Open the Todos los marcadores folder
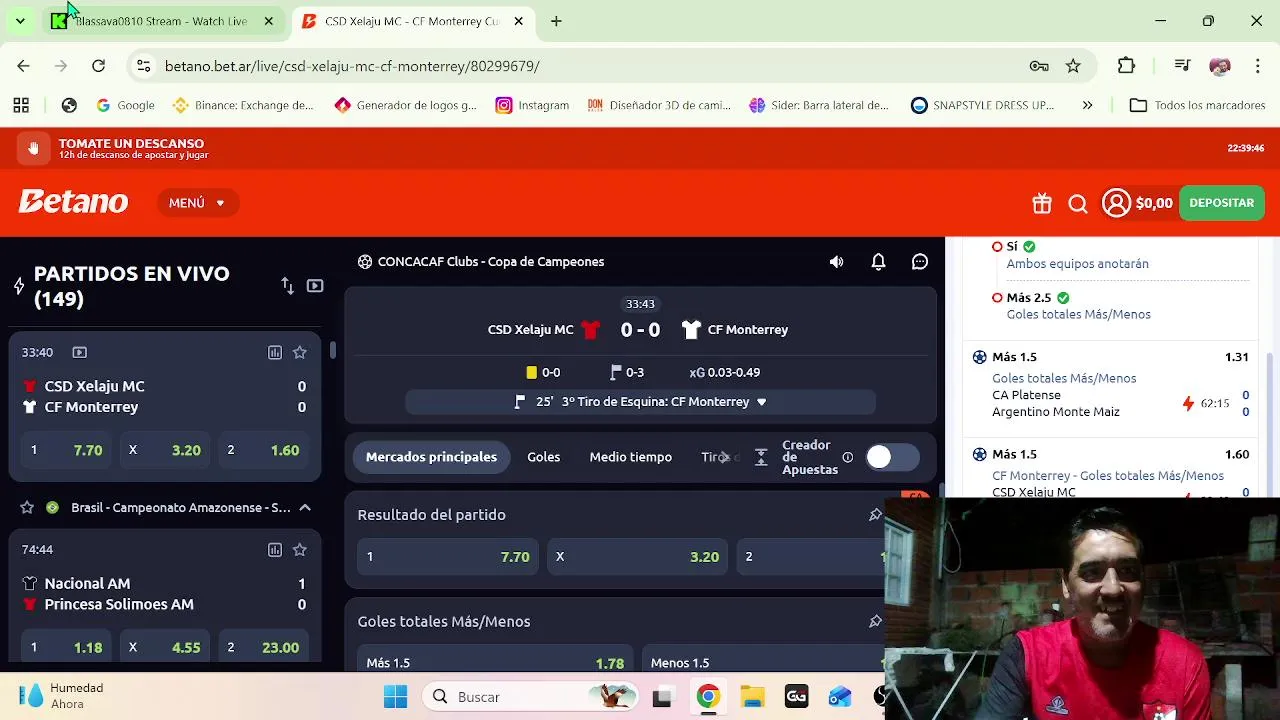The height and width of the screenshot is (720, 1280). click(1197, 105)
